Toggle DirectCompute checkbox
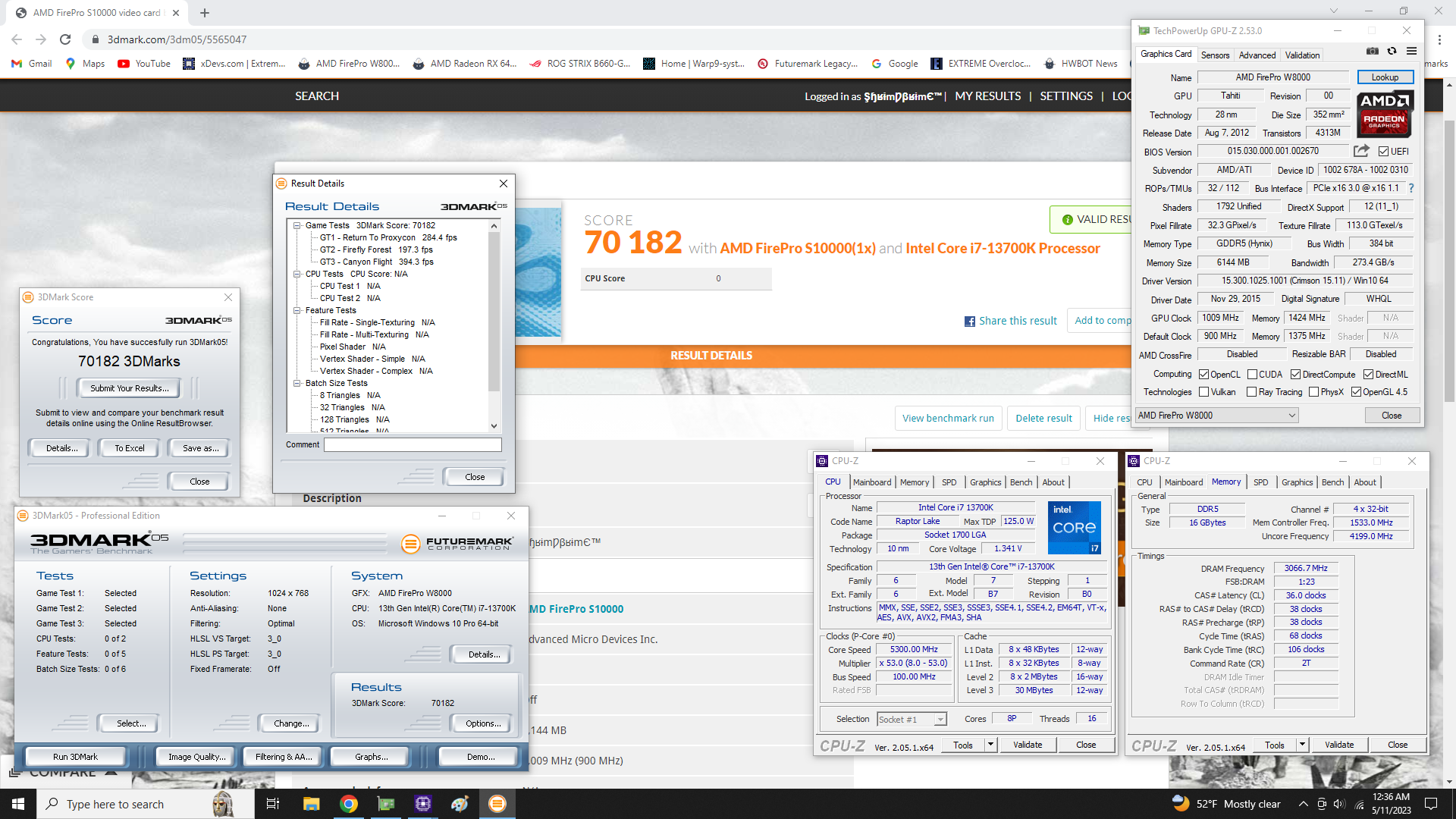This screenshot has height=819, width=1456. point(1296,375)
